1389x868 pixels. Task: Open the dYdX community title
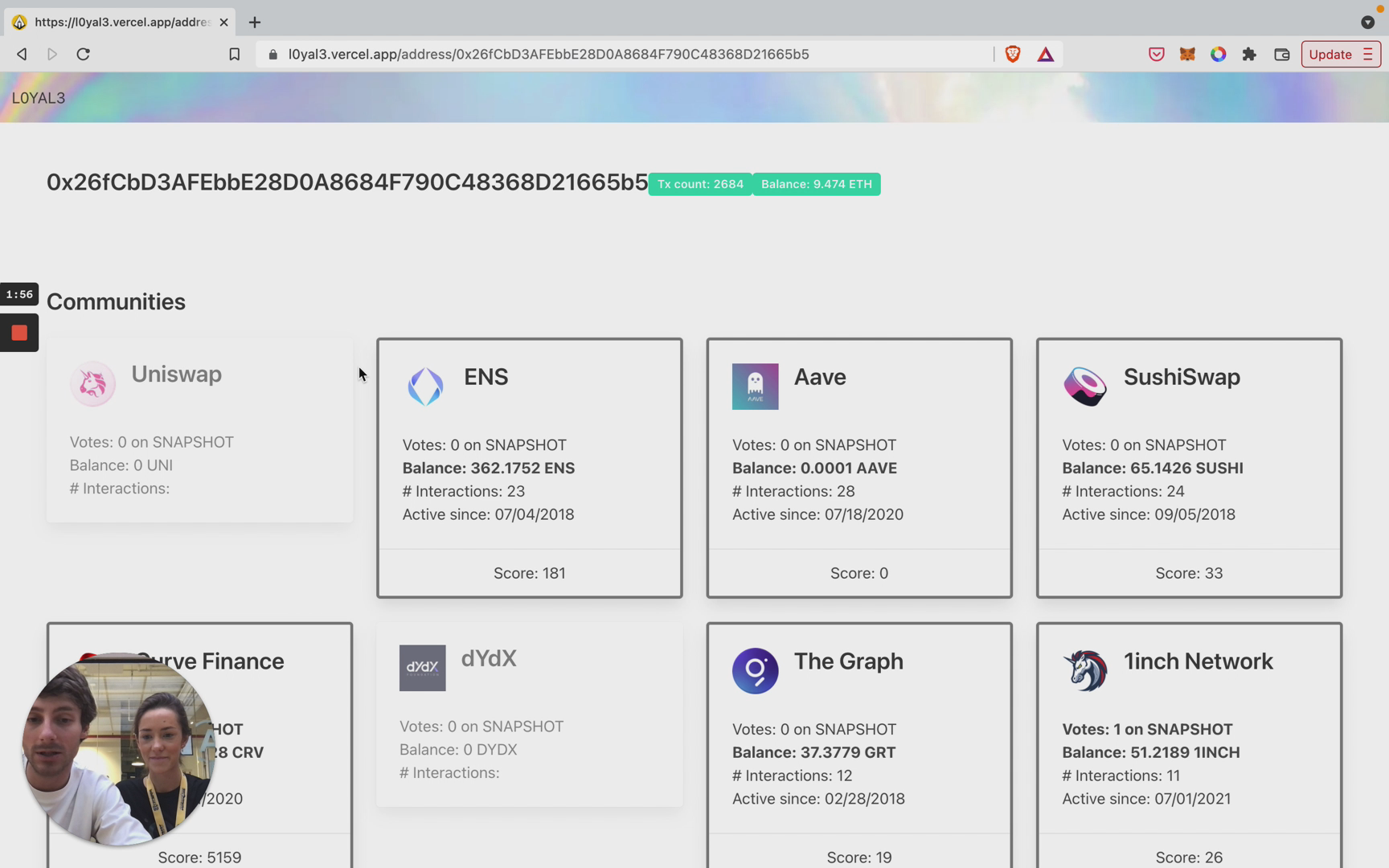tap(489, 658)
